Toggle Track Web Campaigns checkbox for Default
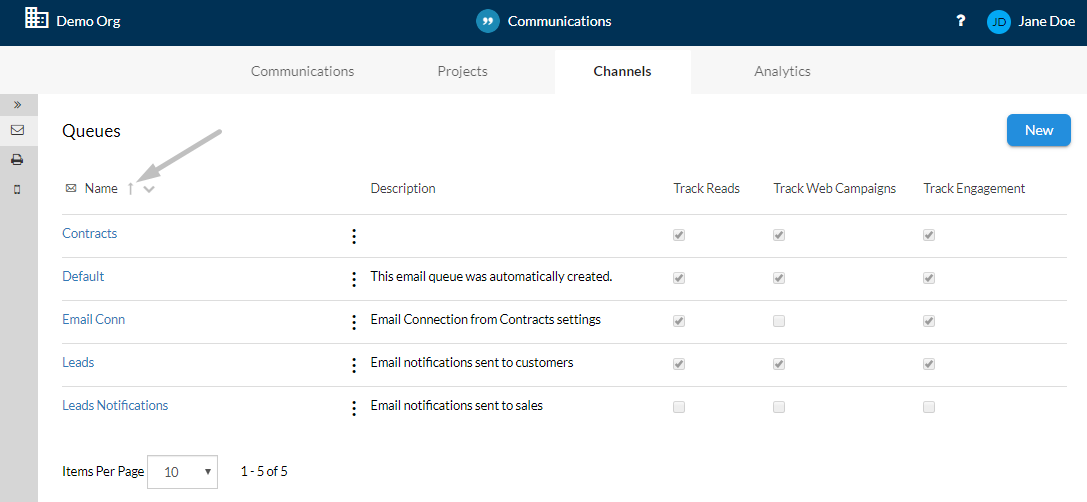 pos(779,278)
